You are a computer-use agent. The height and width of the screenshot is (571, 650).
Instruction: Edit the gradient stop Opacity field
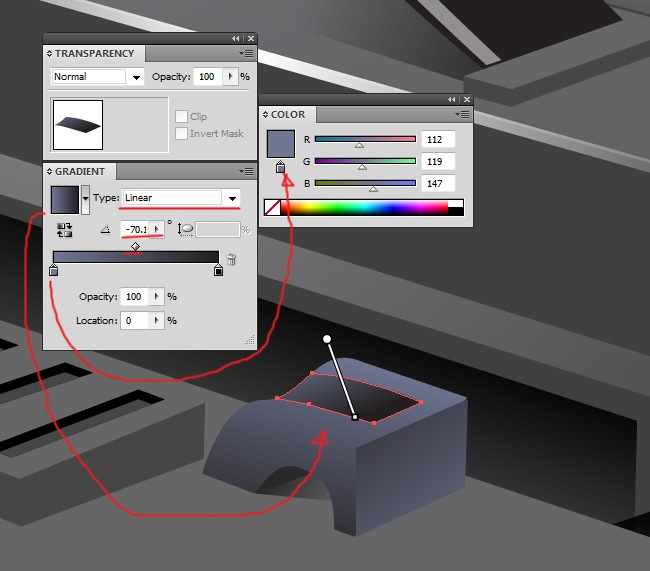click(x=134, y=296)
